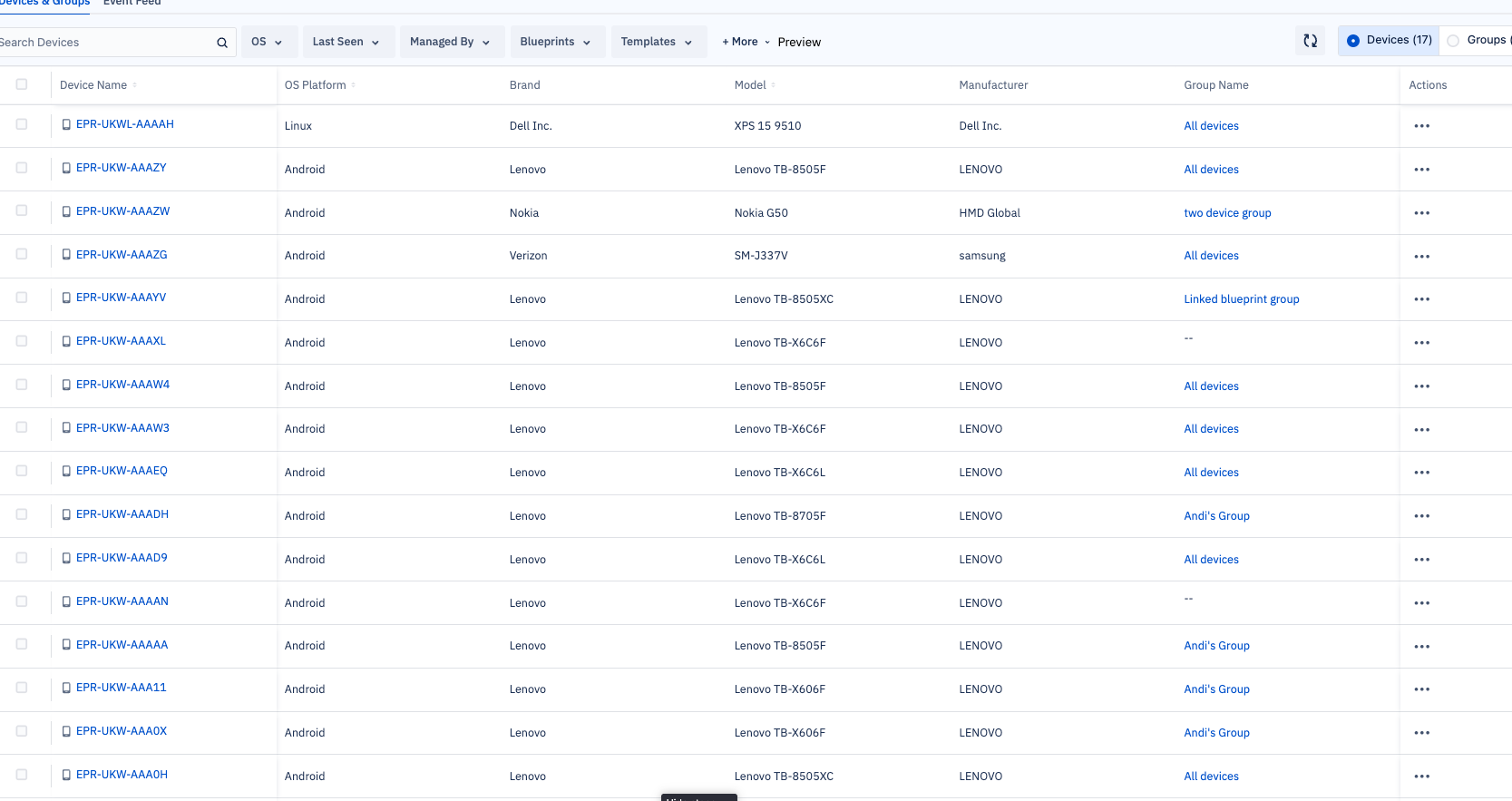Click the samsung manufacturer cell
Screen dimensions: 1512x801
[982, 256]
